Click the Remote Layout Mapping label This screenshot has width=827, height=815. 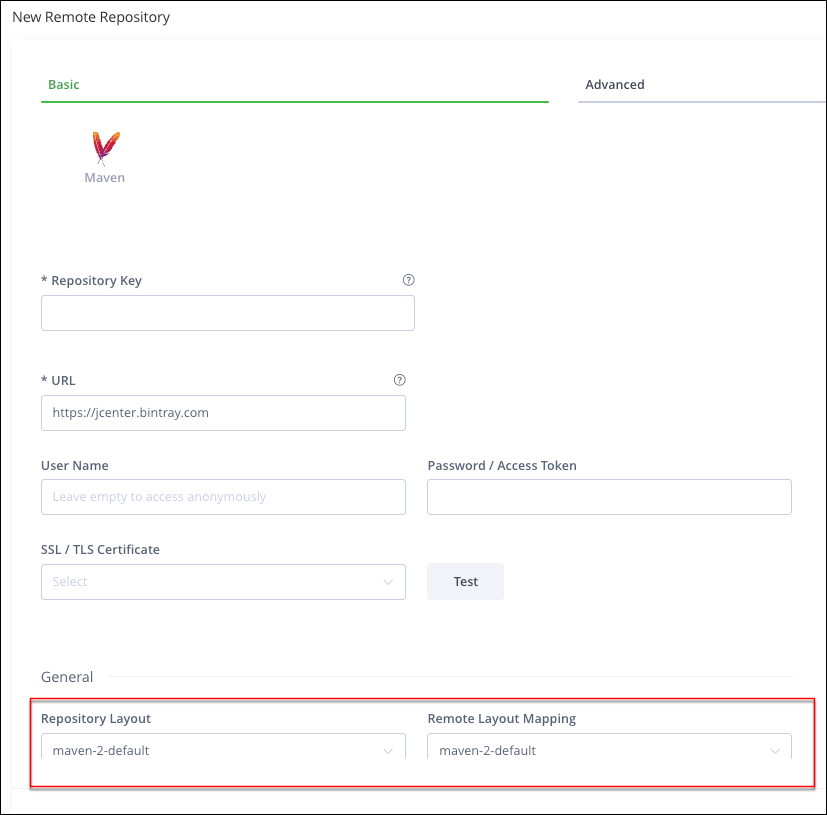(502, 718)
